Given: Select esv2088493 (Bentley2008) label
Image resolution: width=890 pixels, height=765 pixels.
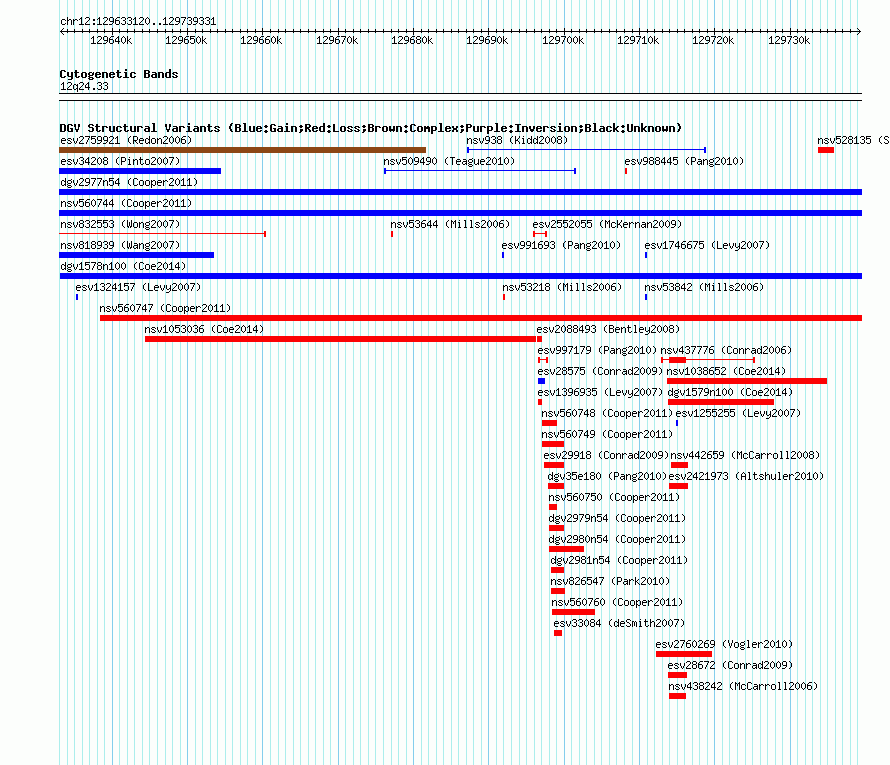Looking at the screenshot, I should coord(608,329).
